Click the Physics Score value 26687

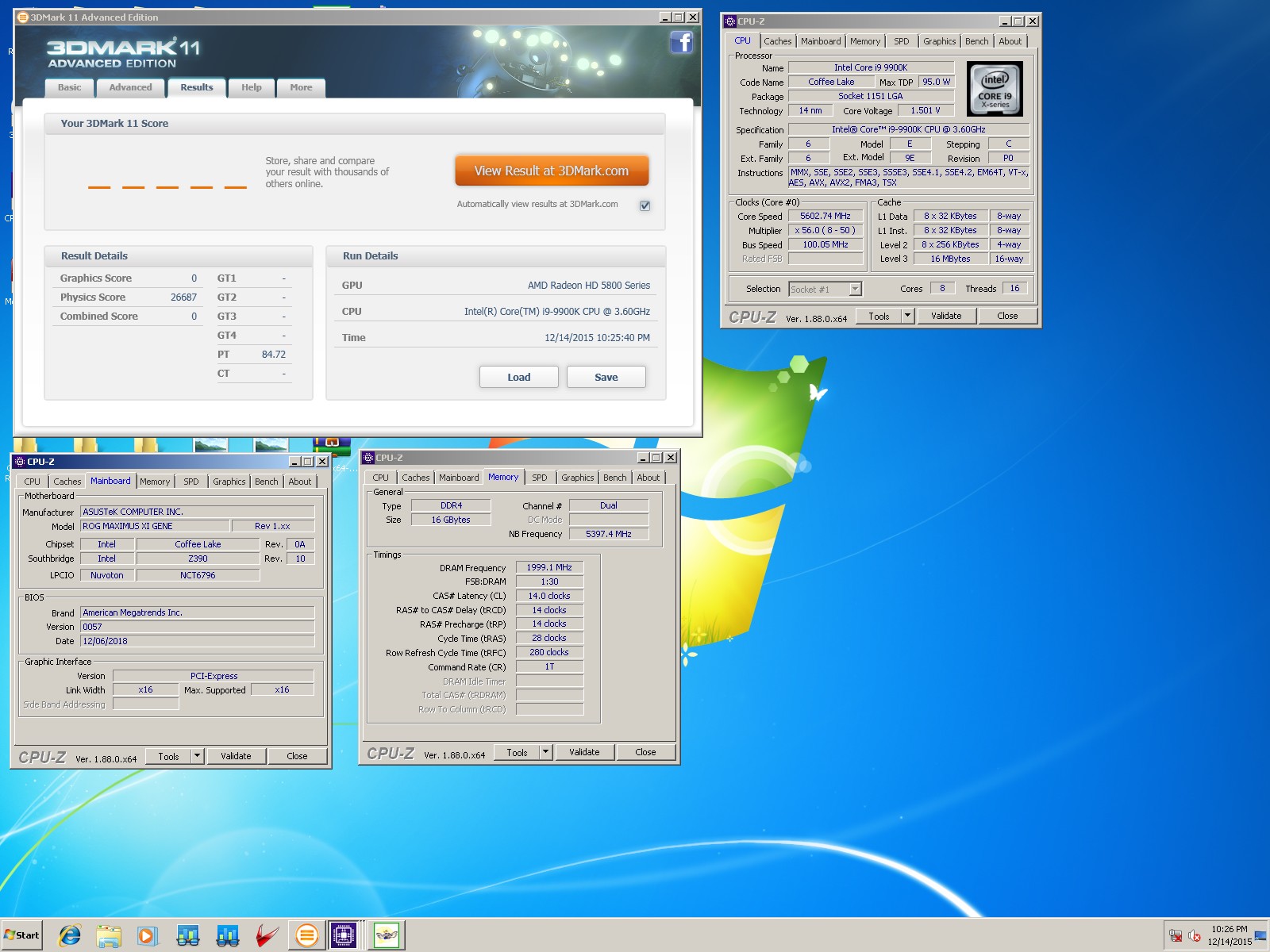183,297
